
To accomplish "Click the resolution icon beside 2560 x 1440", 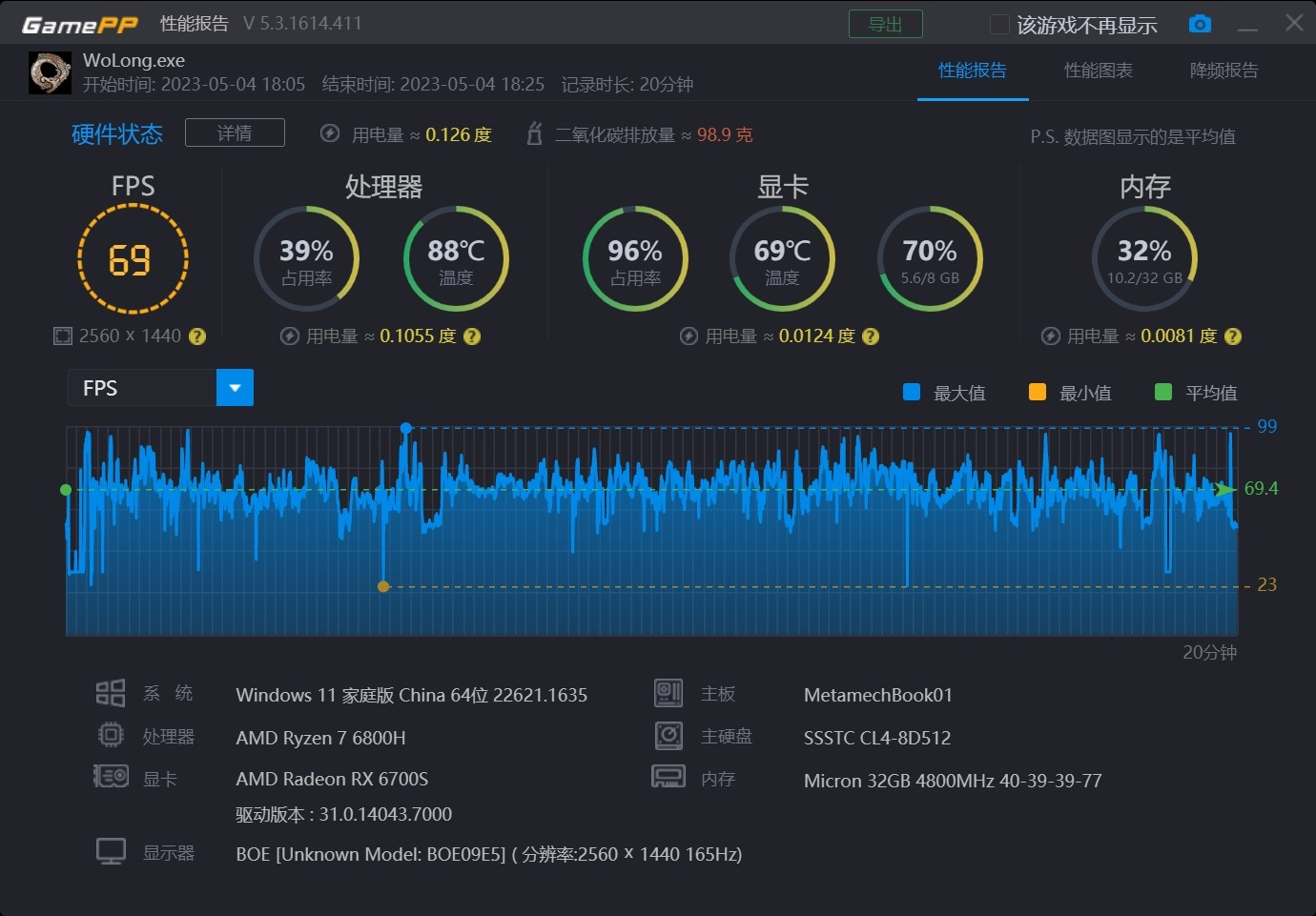I will pos(63,336).
